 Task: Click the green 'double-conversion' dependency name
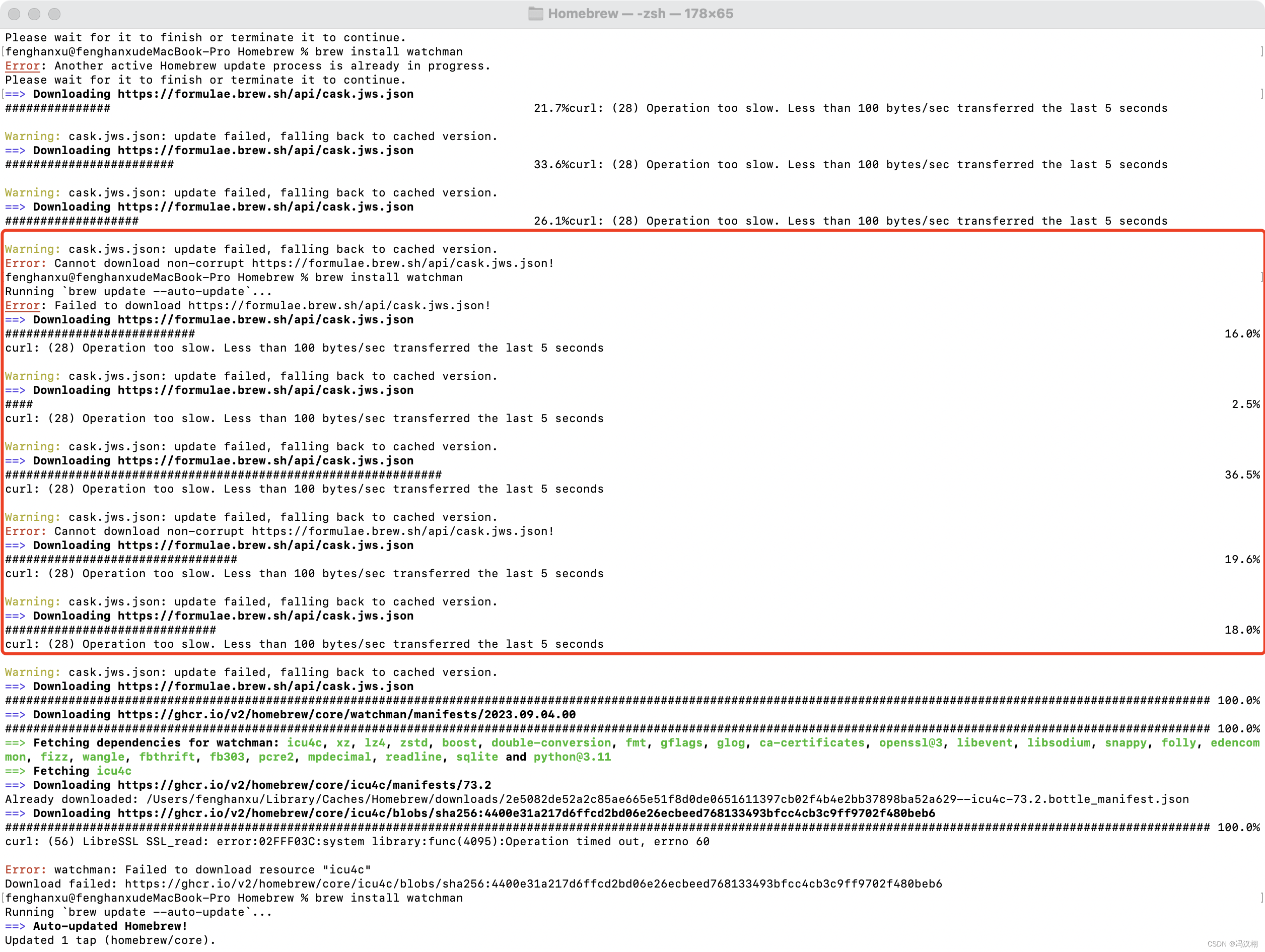coord(551,742)
